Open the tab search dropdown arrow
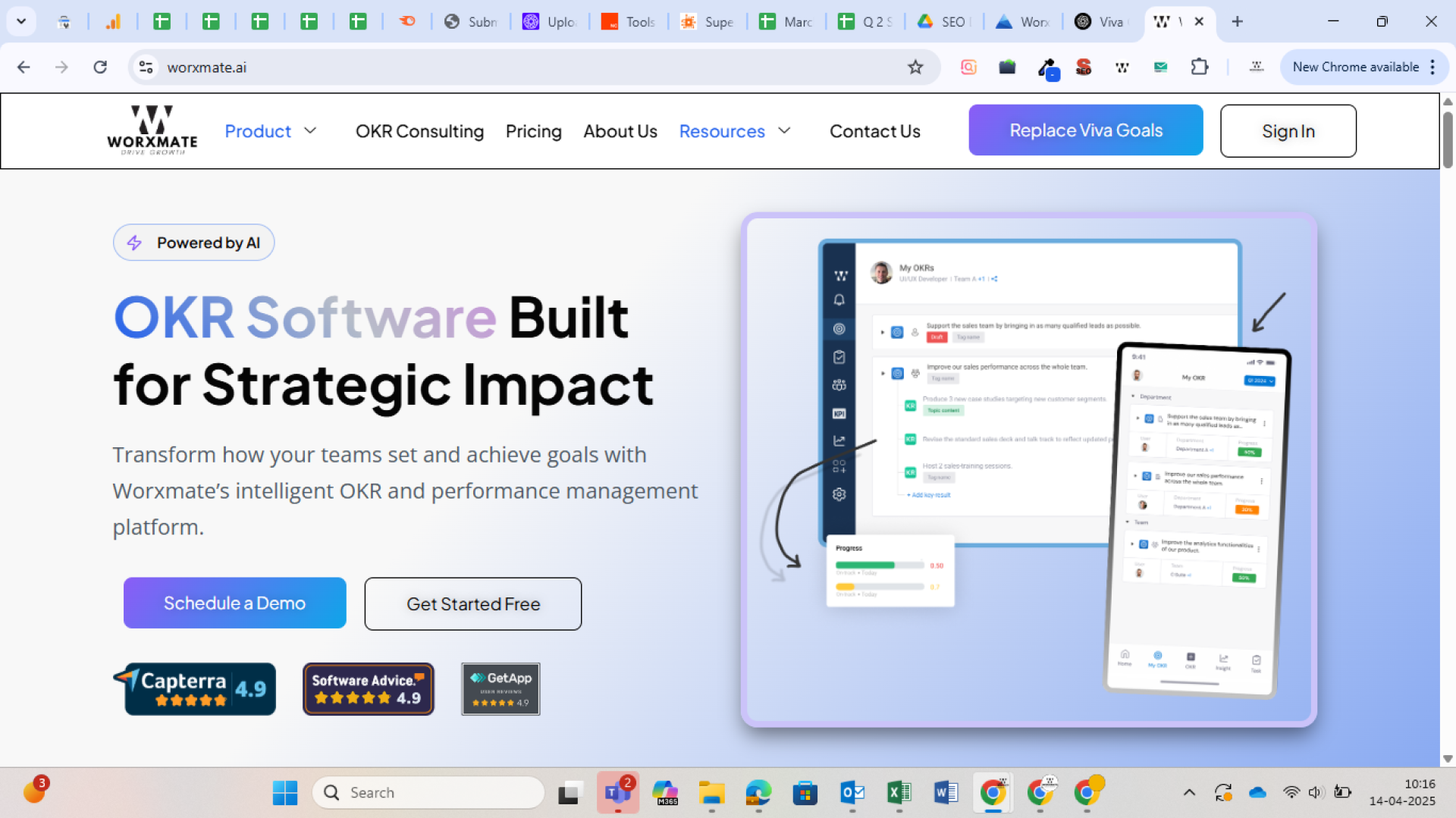The height and width of the screenshot is (818, 1456). [x=21, y=21]
